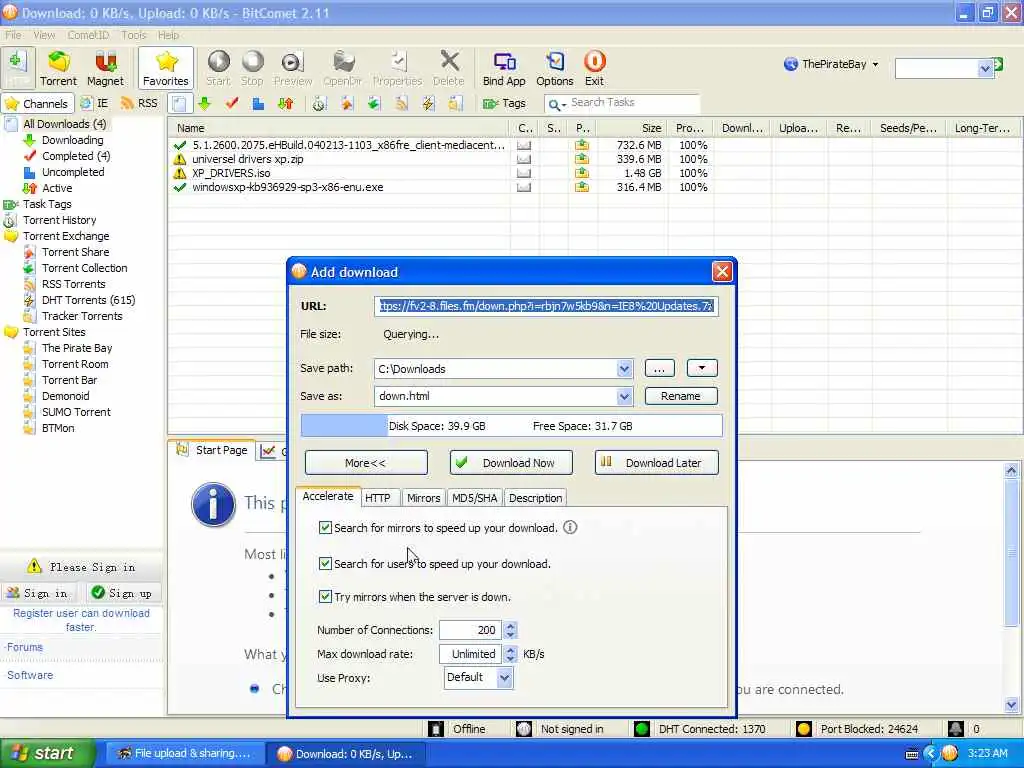Click the lightning DHT Torrents toolbar icon
1024x768 pixels.
[x=428, y=103]
